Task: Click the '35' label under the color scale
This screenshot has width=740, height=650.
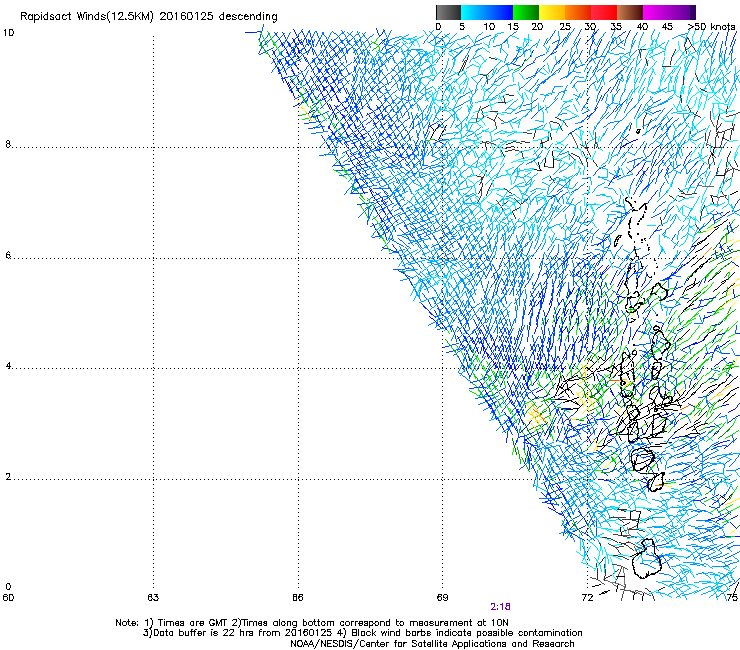Action: (x=616, y=27)
